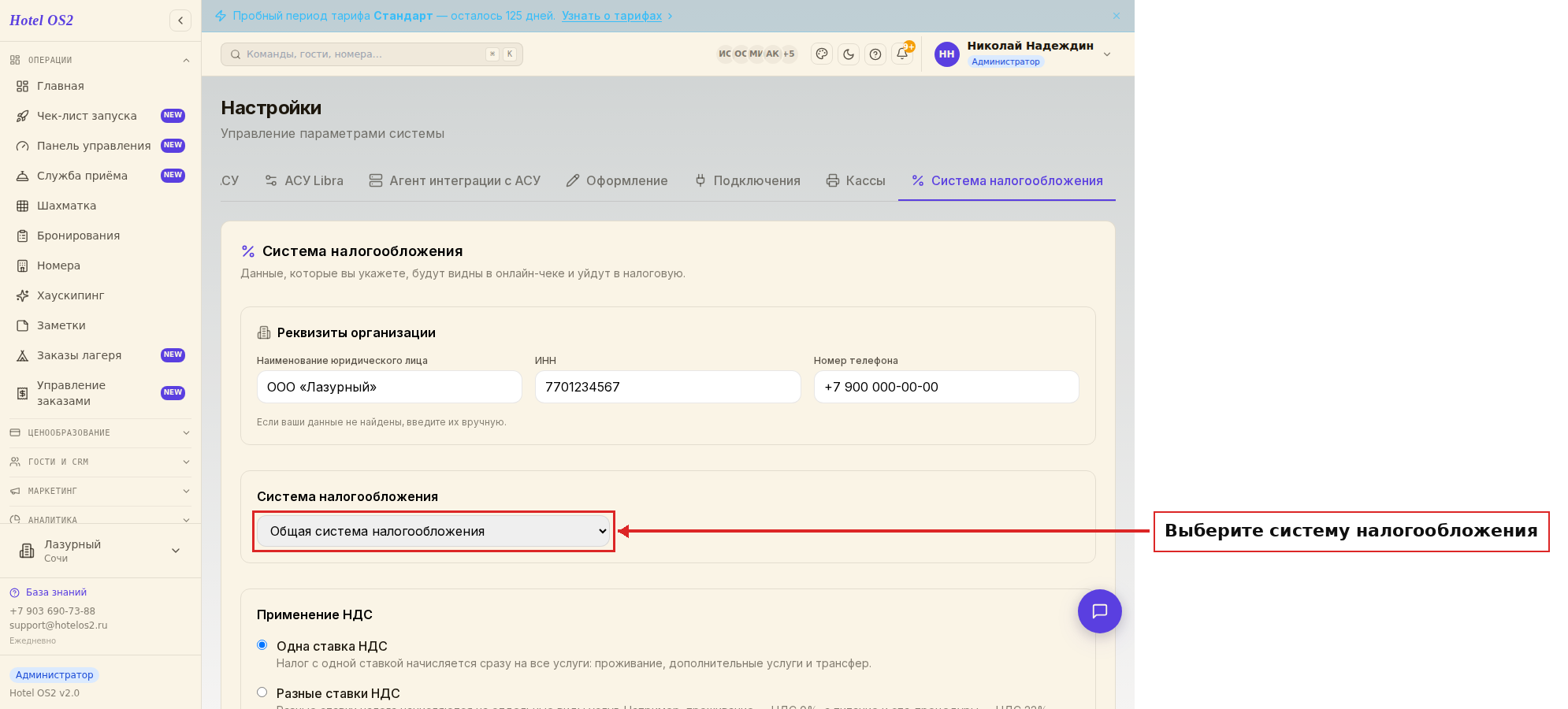The height and width of the screenshot is (709, 1568).
Task: Select Система налогообложения tab
Action: pos(1007,180)
